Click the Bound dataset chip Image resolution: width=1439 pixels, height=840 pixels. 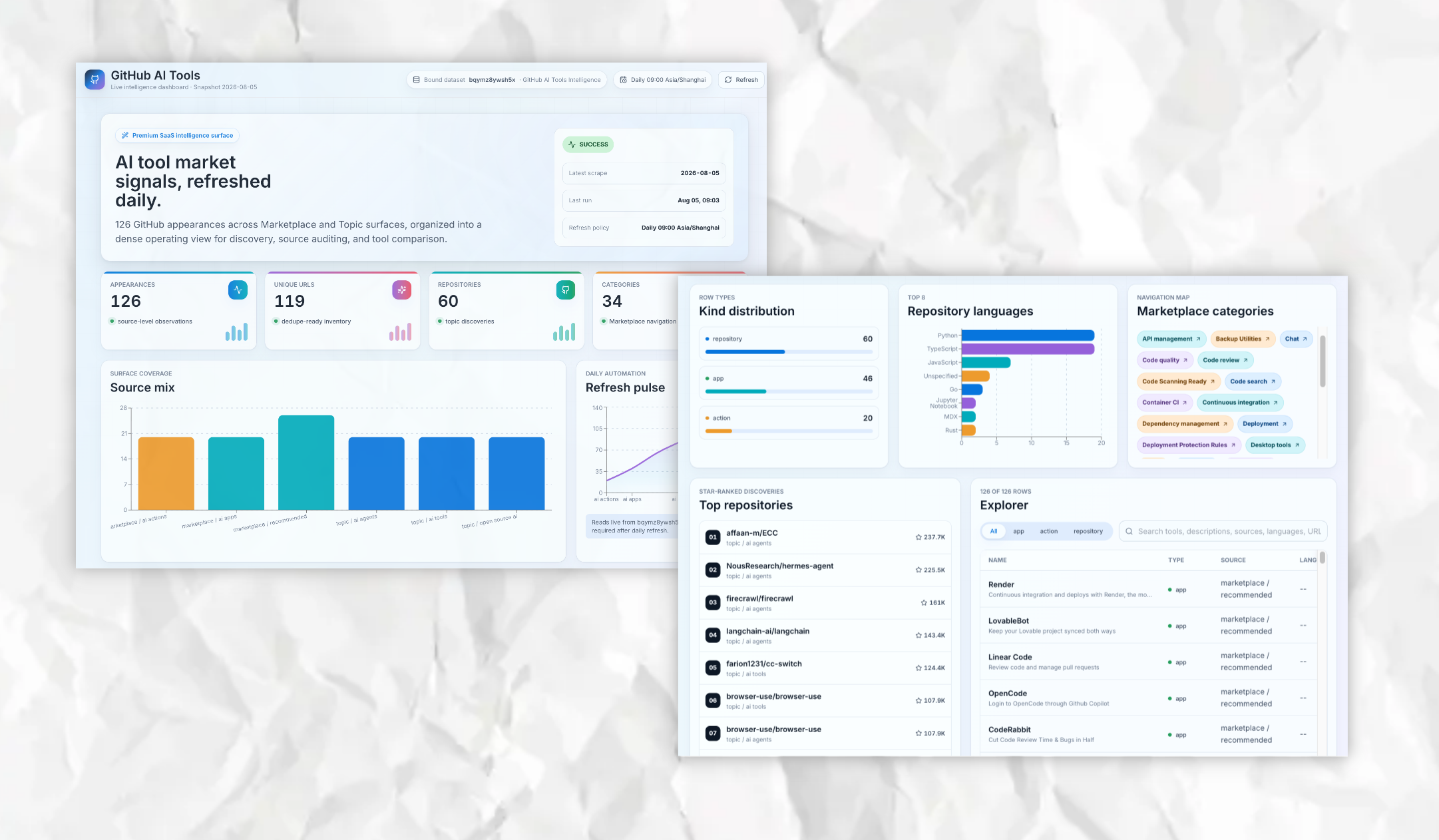[507, 80]
